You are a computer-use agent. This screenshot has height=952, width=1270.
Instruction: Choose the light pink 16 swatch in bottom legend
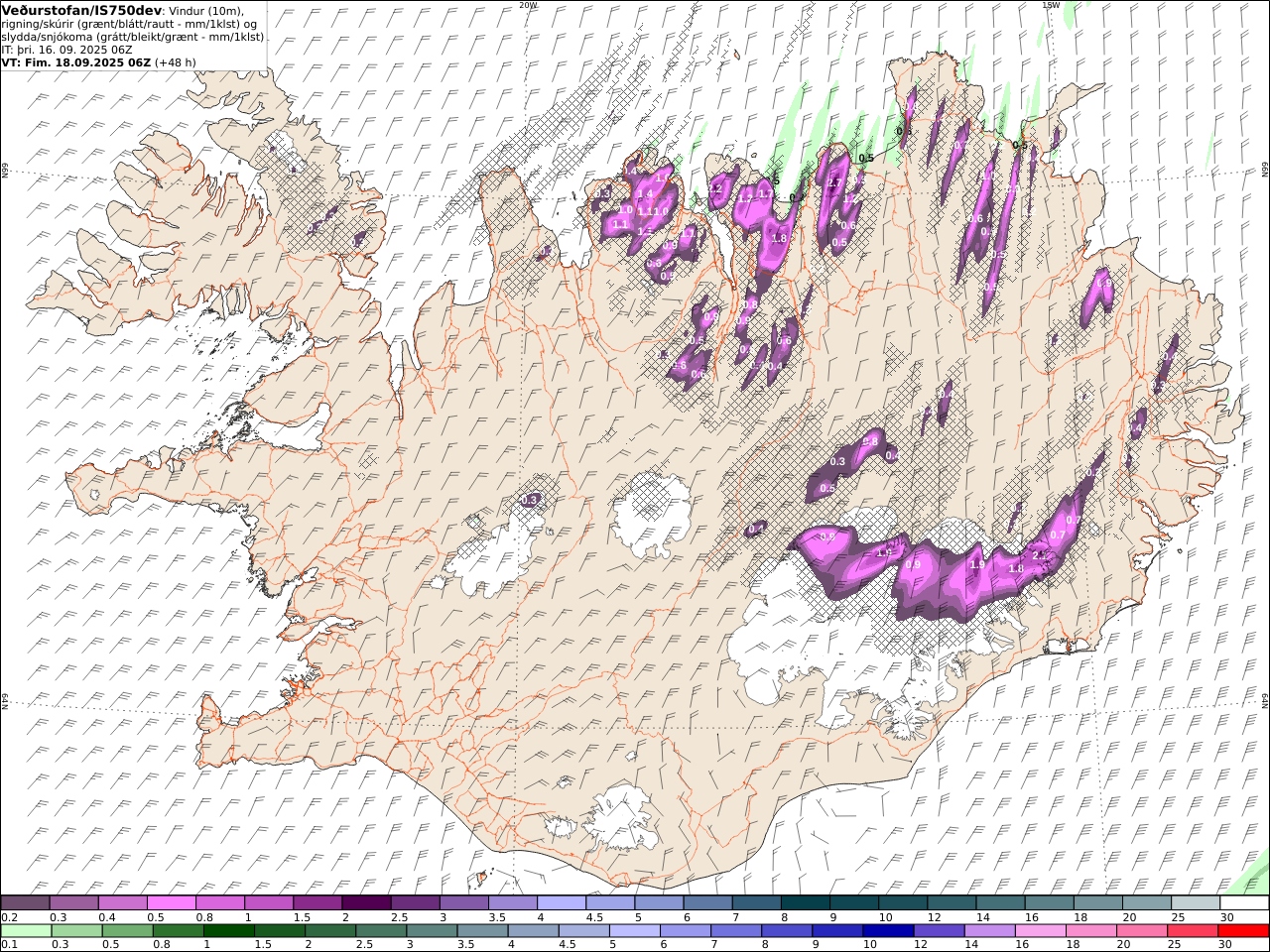point(1040,930)
